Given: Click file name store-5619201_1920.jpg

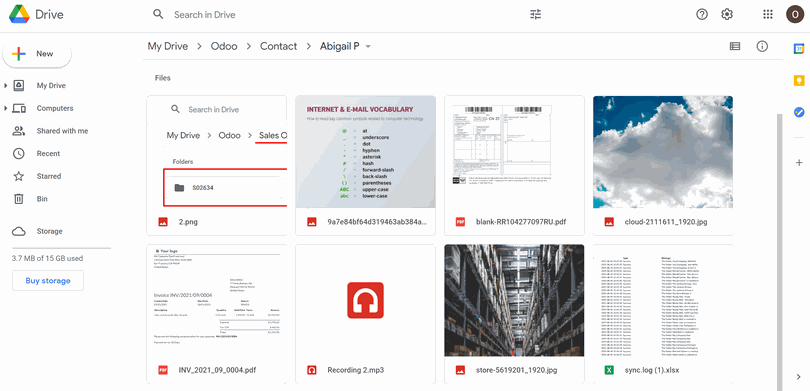Looking at the screenshot, I should click(x=517, y=370).
